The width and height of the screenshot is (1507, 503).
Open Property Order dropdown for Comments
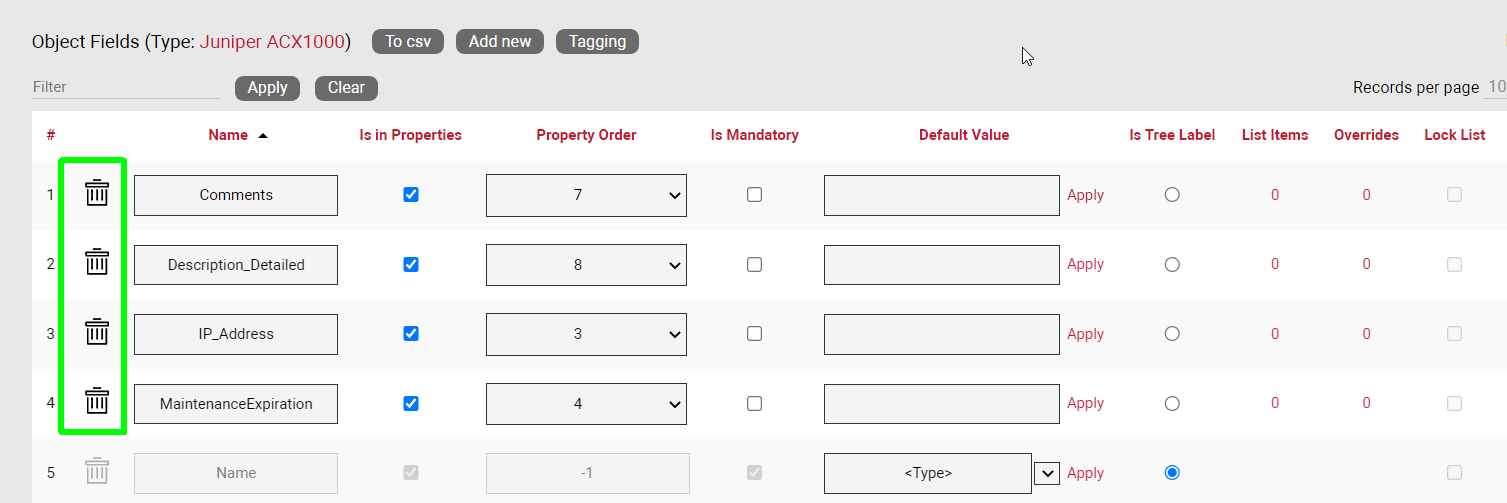pos(586,195)
